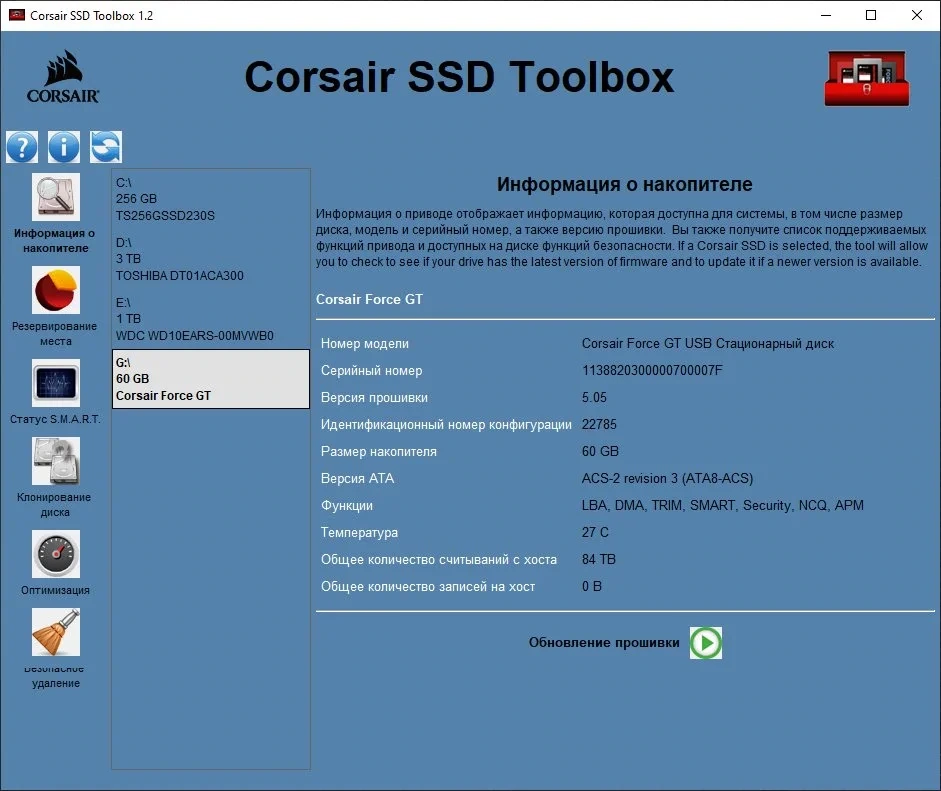Viewport: 941px width, 791px height.
Task: Click the 'Версия прошивки' field label
Action: pos(374,397)
